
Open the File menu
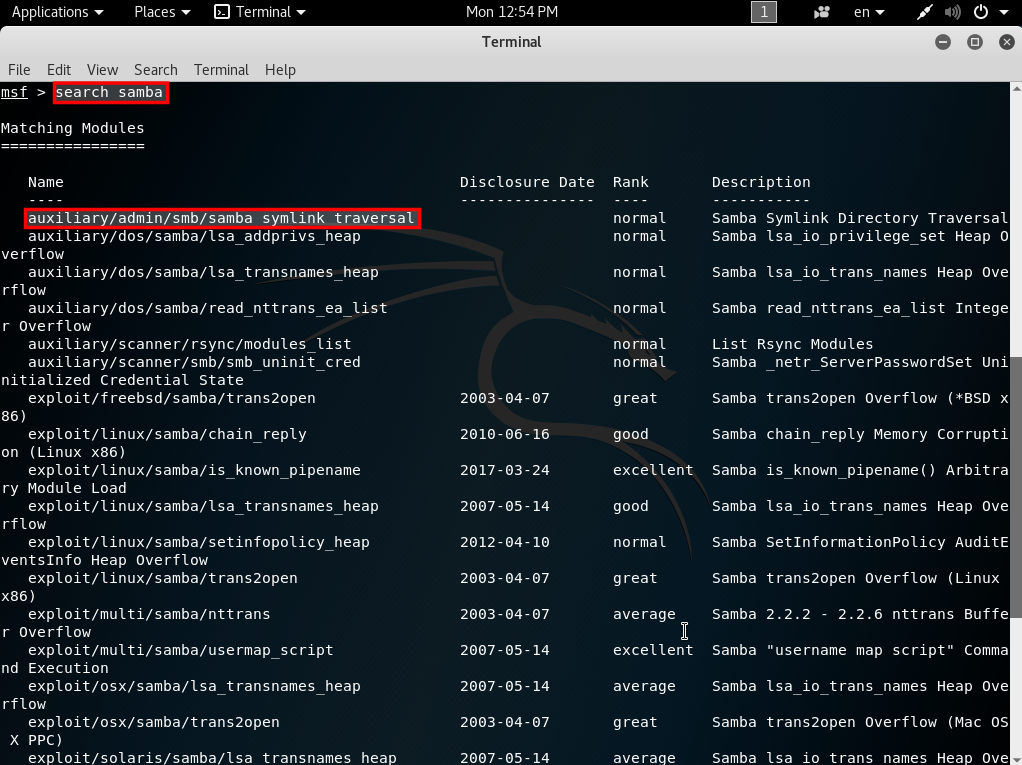[19, 69]
